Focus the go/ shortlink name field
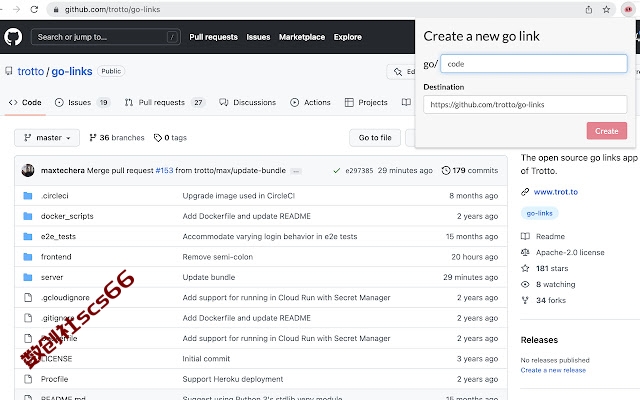The width and height of the screenshot is (640, 400). (x=534, y=64)
